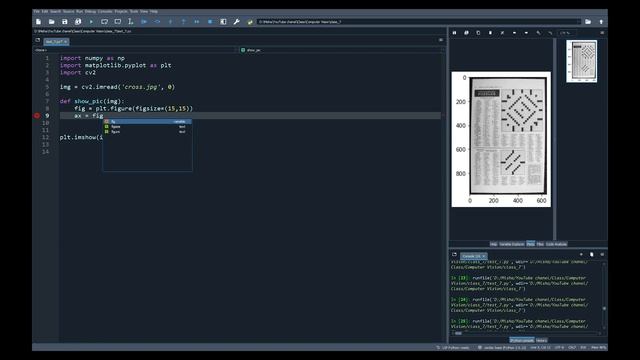The image size is (640, 360).
Task: Browse working directory folder icon
Action: coord(588,22)
